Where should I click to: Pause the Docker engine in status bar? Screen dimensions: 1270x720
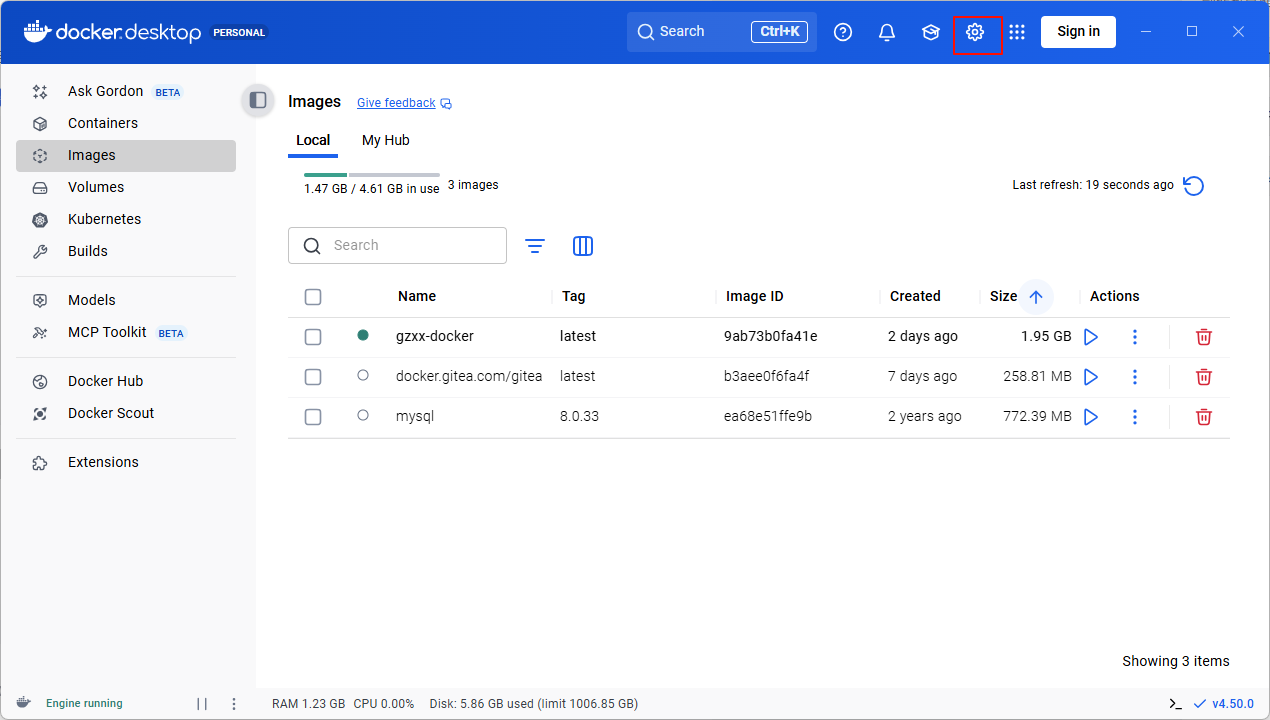[x=202, y=704]
